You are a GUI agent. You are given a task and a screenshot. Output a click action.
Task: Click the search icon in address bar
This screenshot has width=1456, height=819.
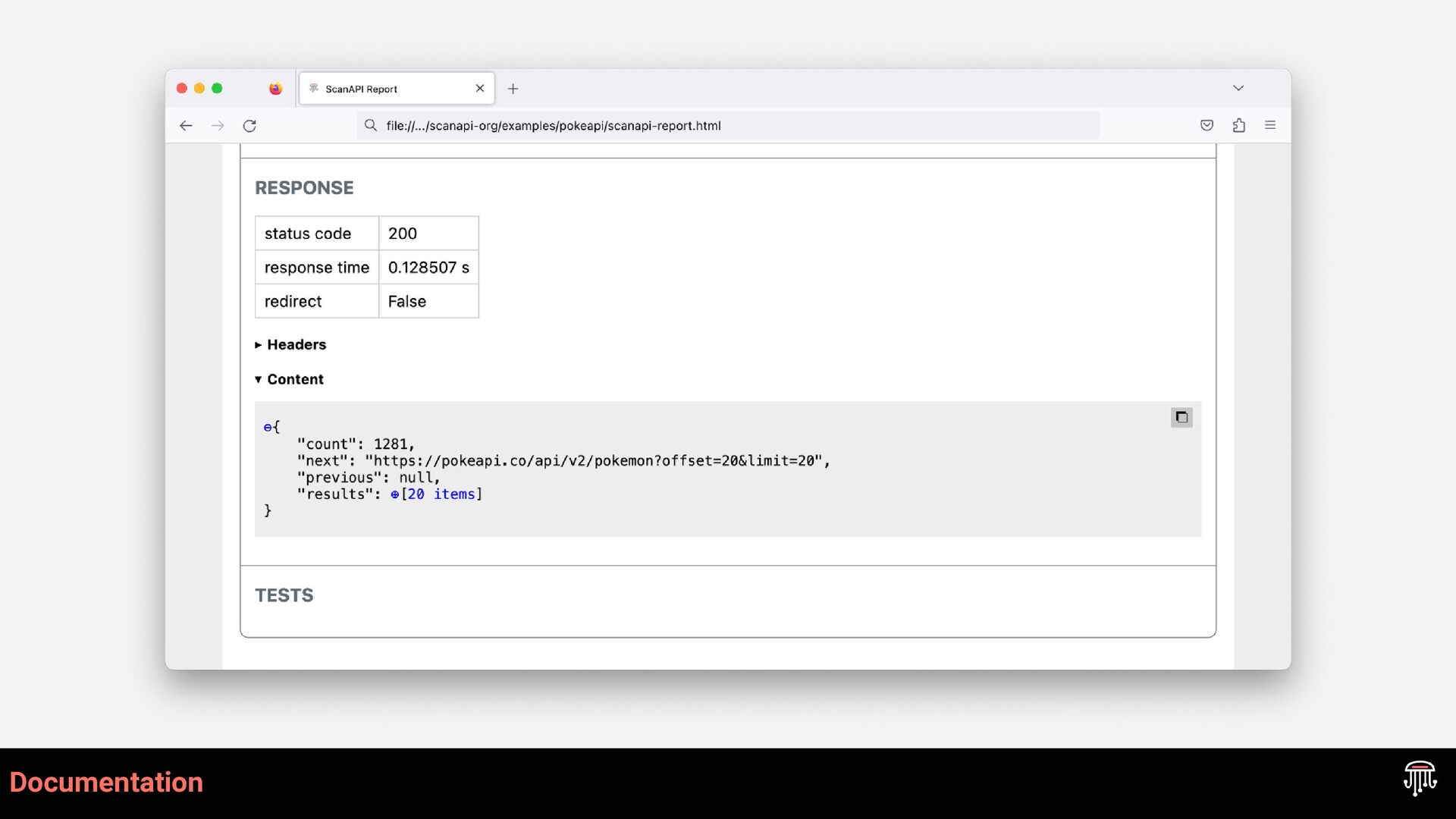(x=370, y=126)
